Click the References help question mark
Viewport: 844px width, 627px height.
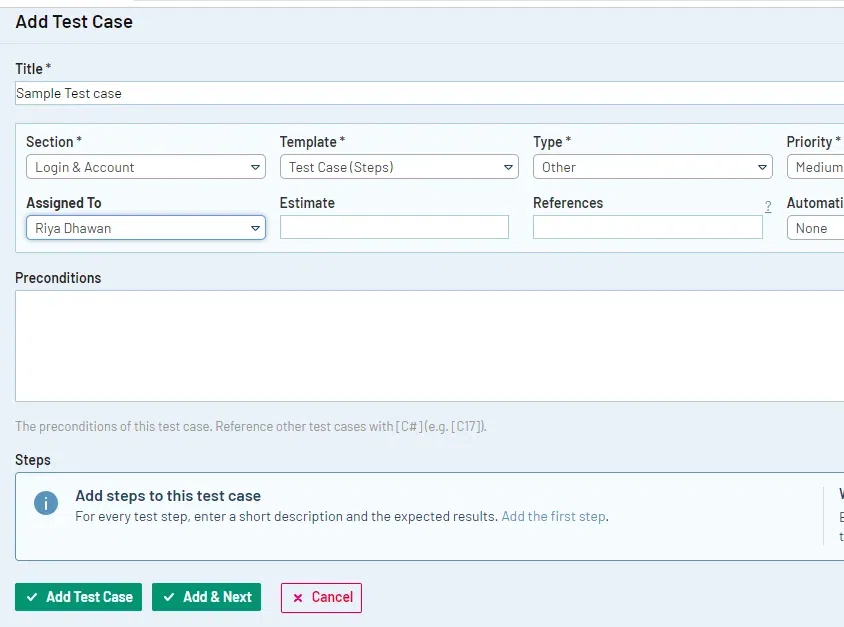pos(768,207)
